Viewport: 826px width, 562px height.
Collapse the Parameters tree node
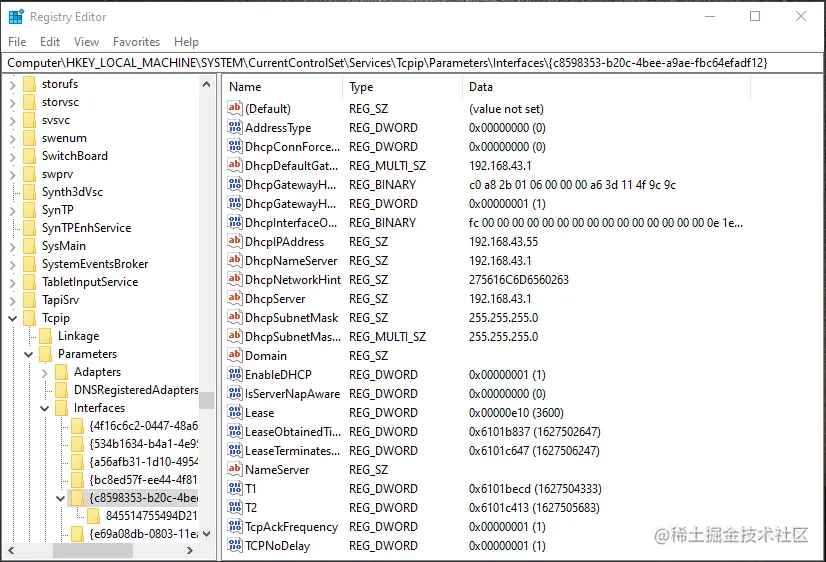[29, 354]
